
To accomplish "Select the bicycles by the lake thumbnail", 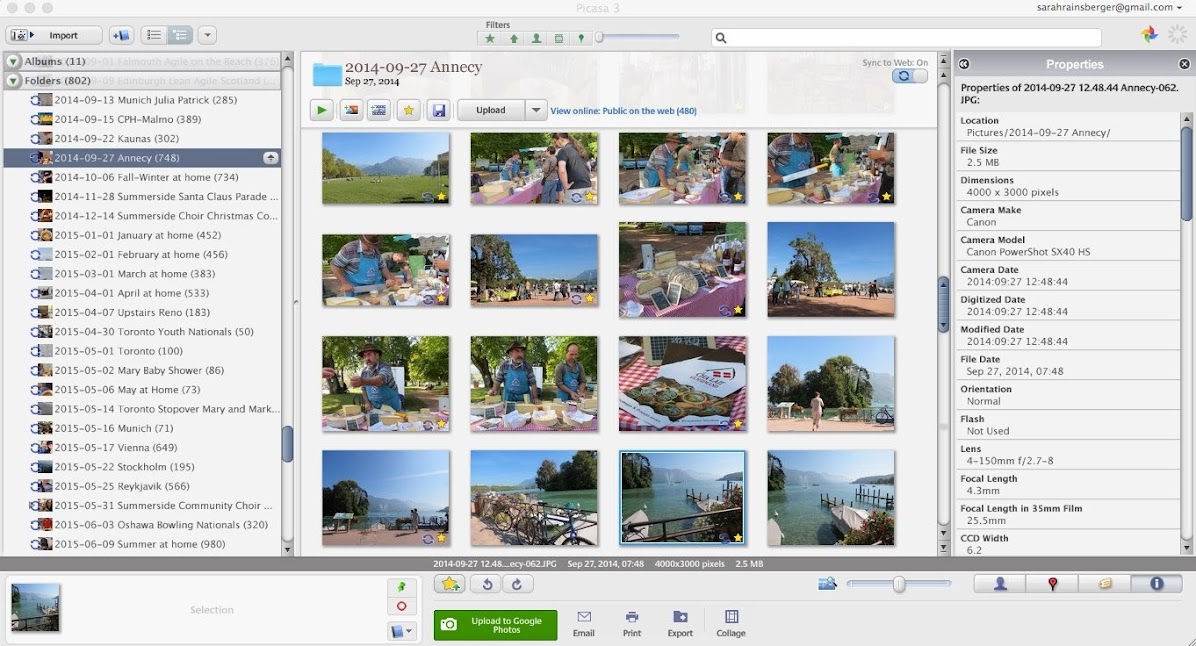I will coord(534,498).
